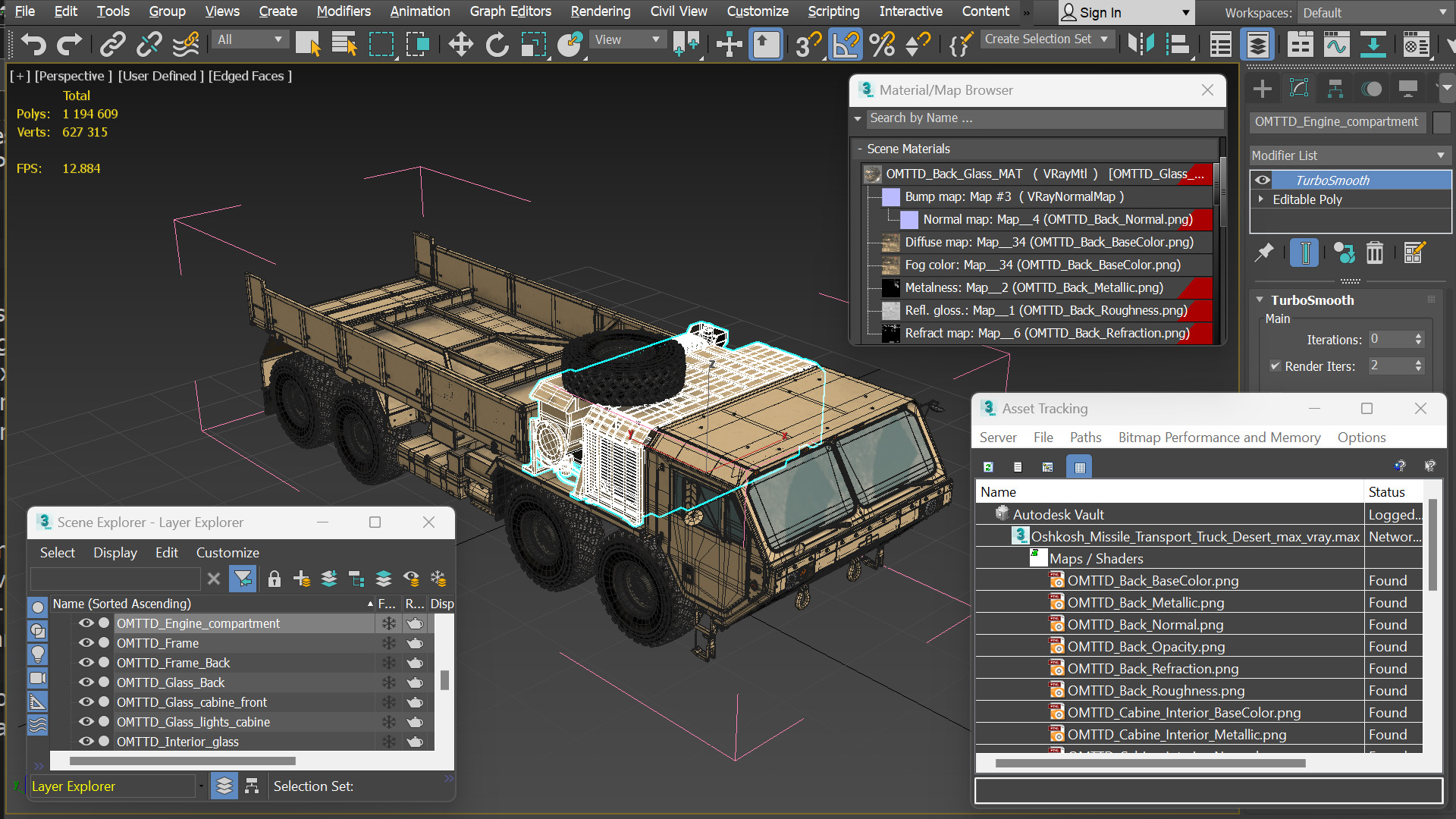The height and width of the screenshot is (819, 1456).
Task: Open the Rendering menu
Action: point(600,11)
